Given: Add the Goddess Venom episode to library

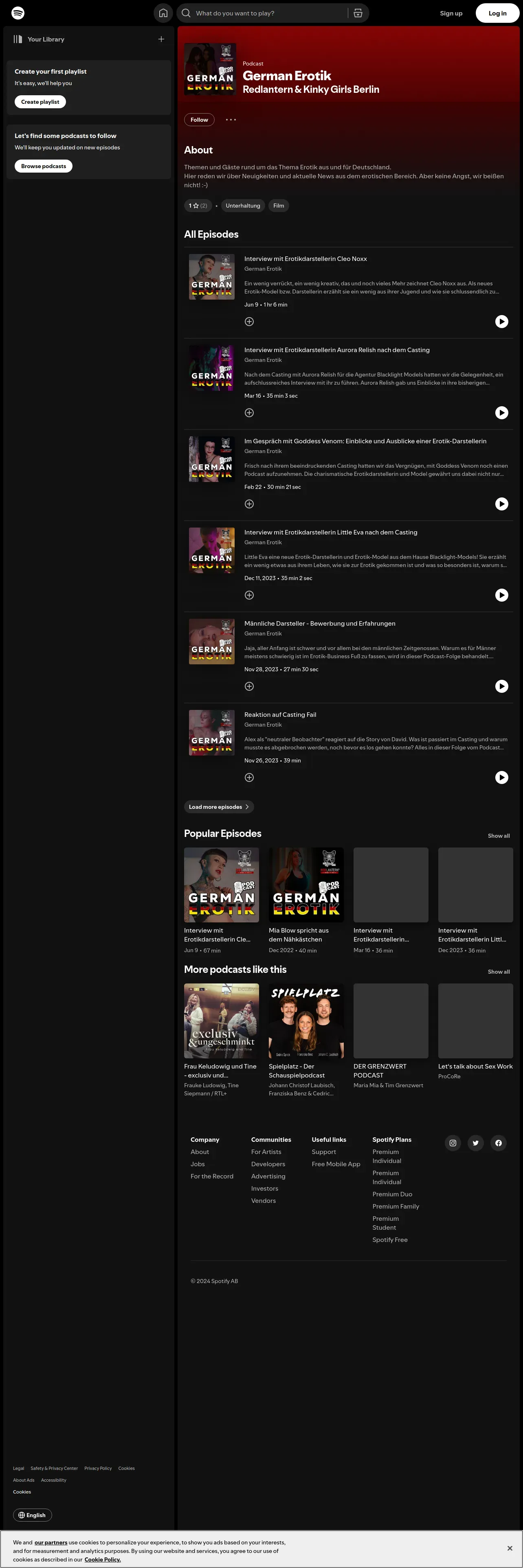Looking at the screenshot, I should 249,504.
